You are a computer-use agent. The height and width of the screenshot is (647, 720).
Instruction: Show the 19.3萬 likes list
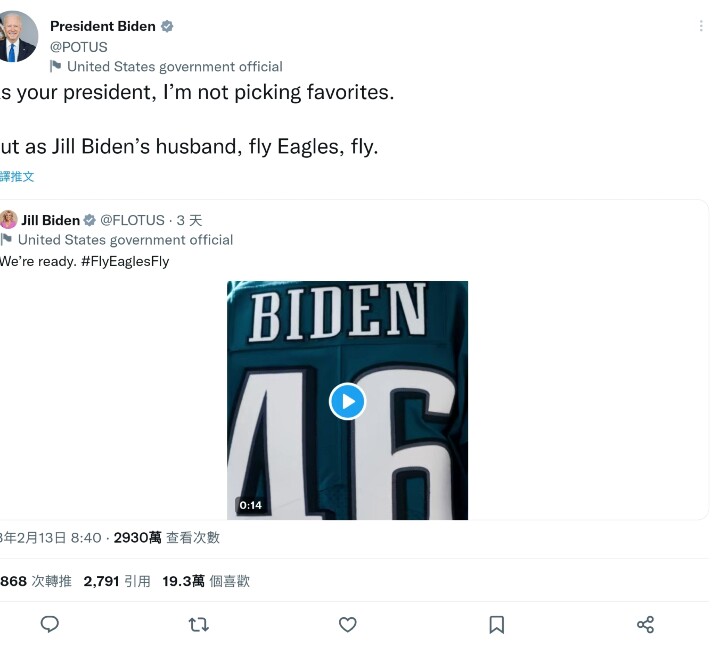tap(206, 581)
